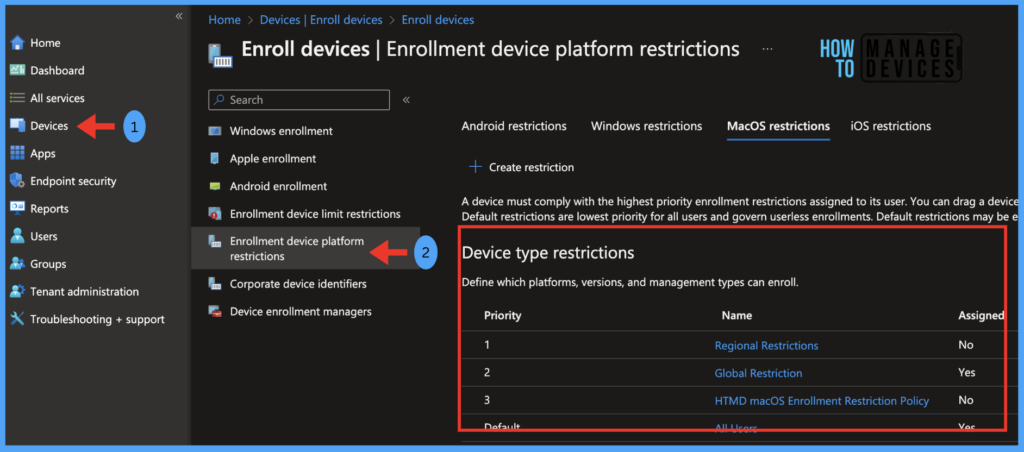Click No assigned value for Regional Restrictions
The height and width of the screenshot is (452, 1024).
click(x=965, y=345)
